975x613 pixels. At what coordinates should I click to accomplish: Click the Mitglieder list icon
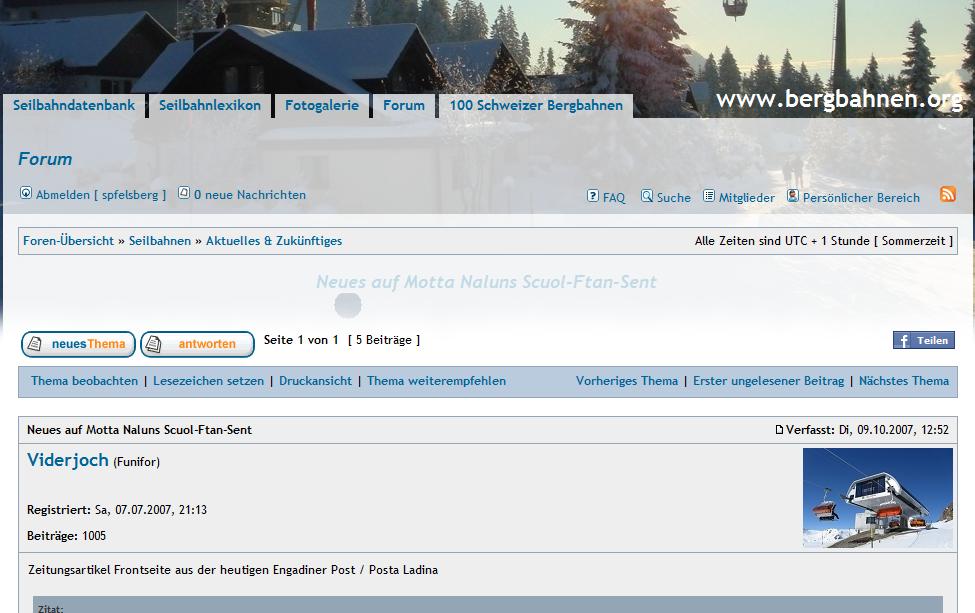[x=709, y=196]
